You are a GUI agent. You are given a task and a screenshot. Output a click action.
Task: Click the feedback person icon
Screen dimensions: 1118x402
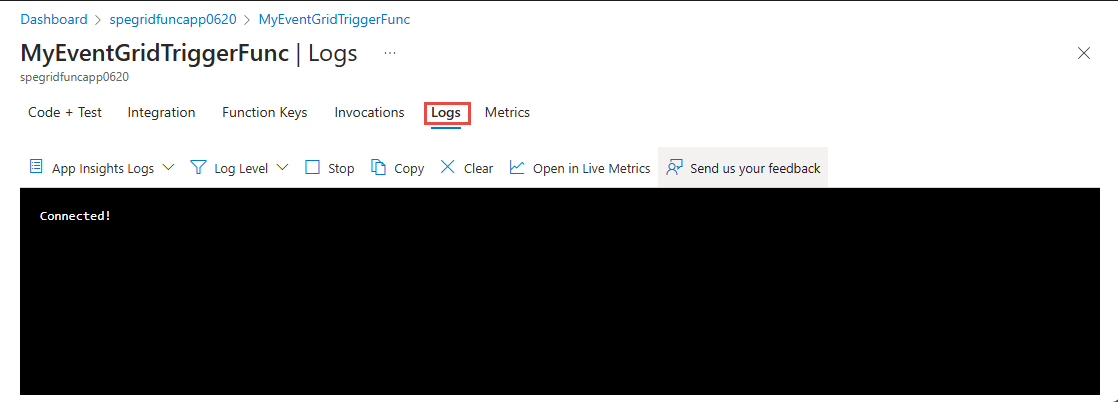tap(675, 167)
